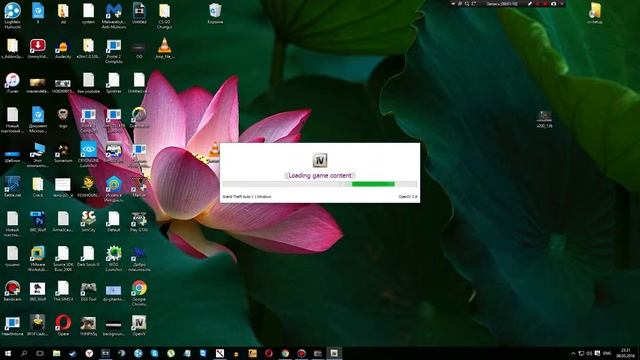Launch Opera from the desktop icon
The image size is (640, 360).
pos(63,325)
